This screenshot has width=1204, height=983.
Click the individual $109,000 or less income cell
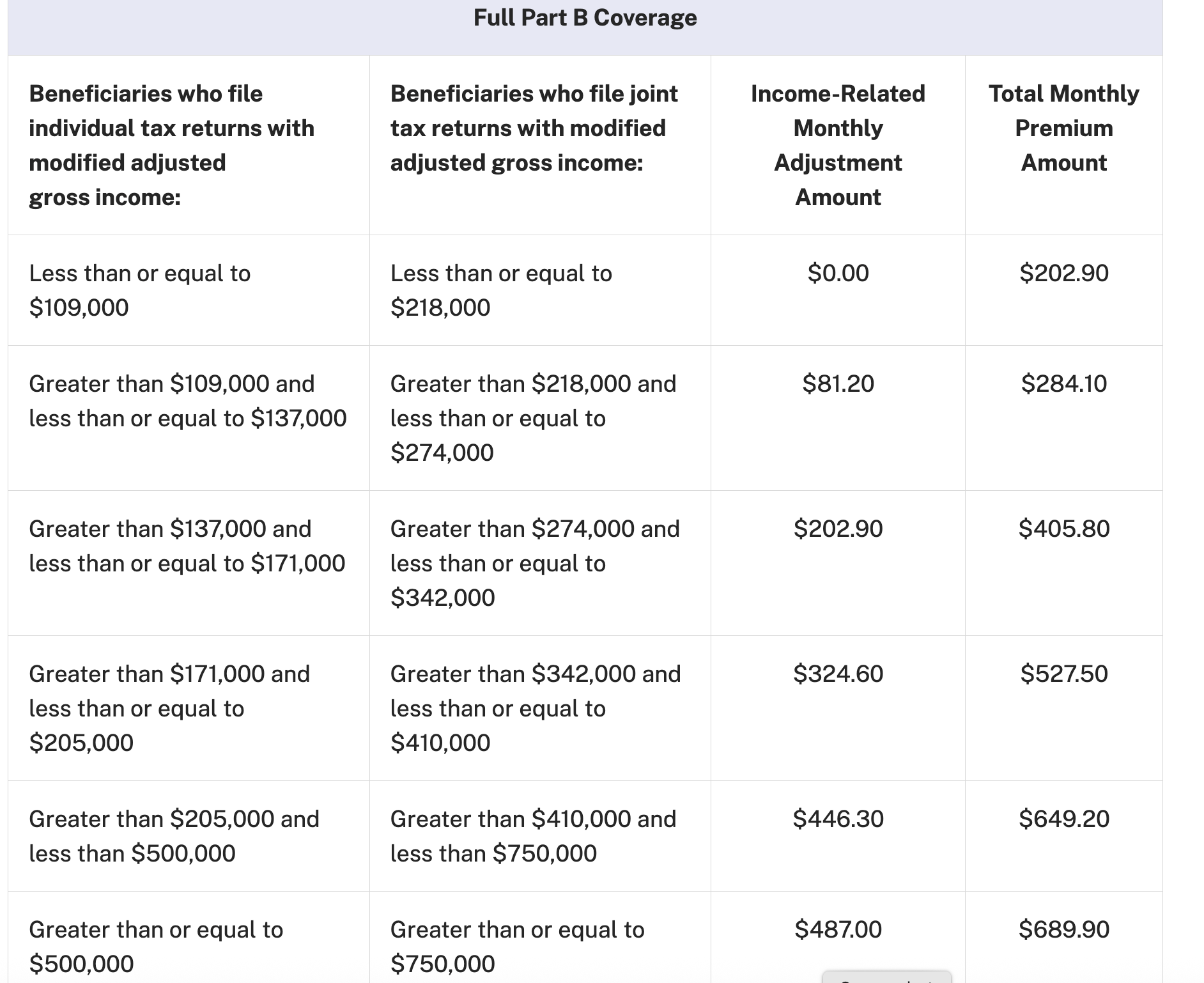(140, 290)
